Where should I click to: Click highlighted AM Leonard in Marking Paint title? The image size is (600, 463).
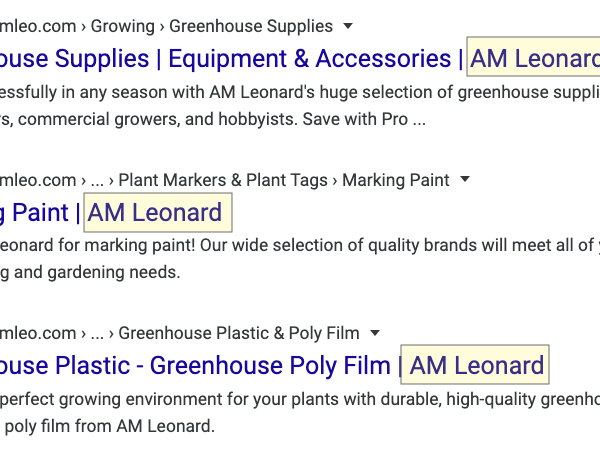click(x=156, y=213)
